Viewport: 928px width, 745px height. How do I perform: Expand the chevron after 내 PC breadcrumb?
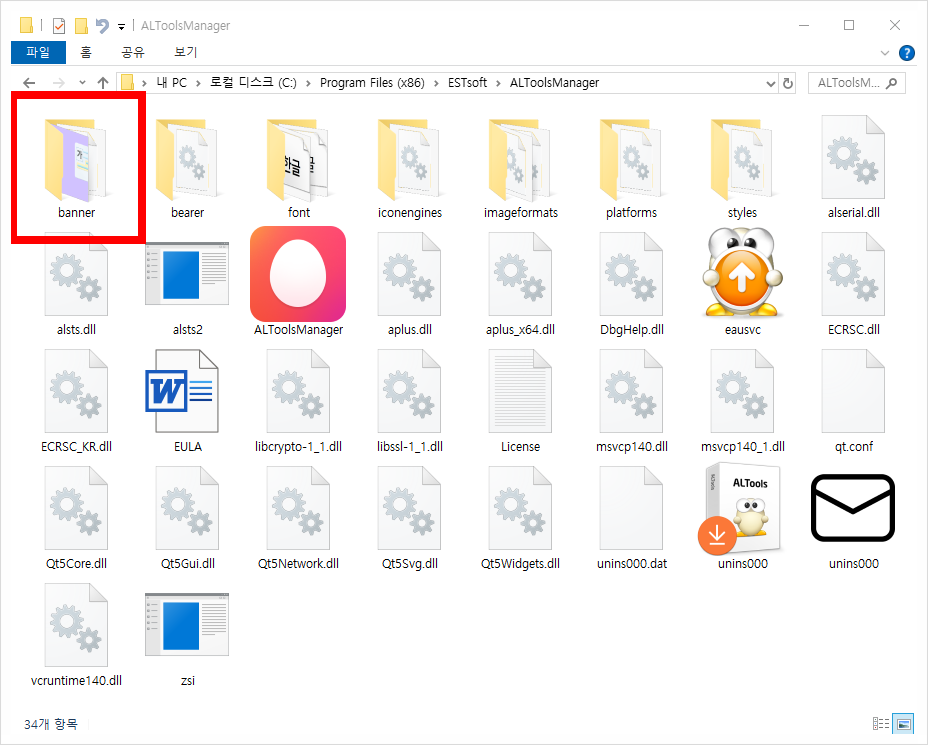[199, 83]
